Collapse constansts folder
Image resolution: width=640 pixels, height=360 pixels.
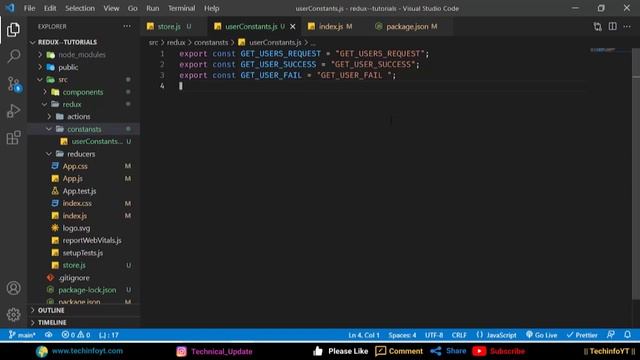(84, 129)
